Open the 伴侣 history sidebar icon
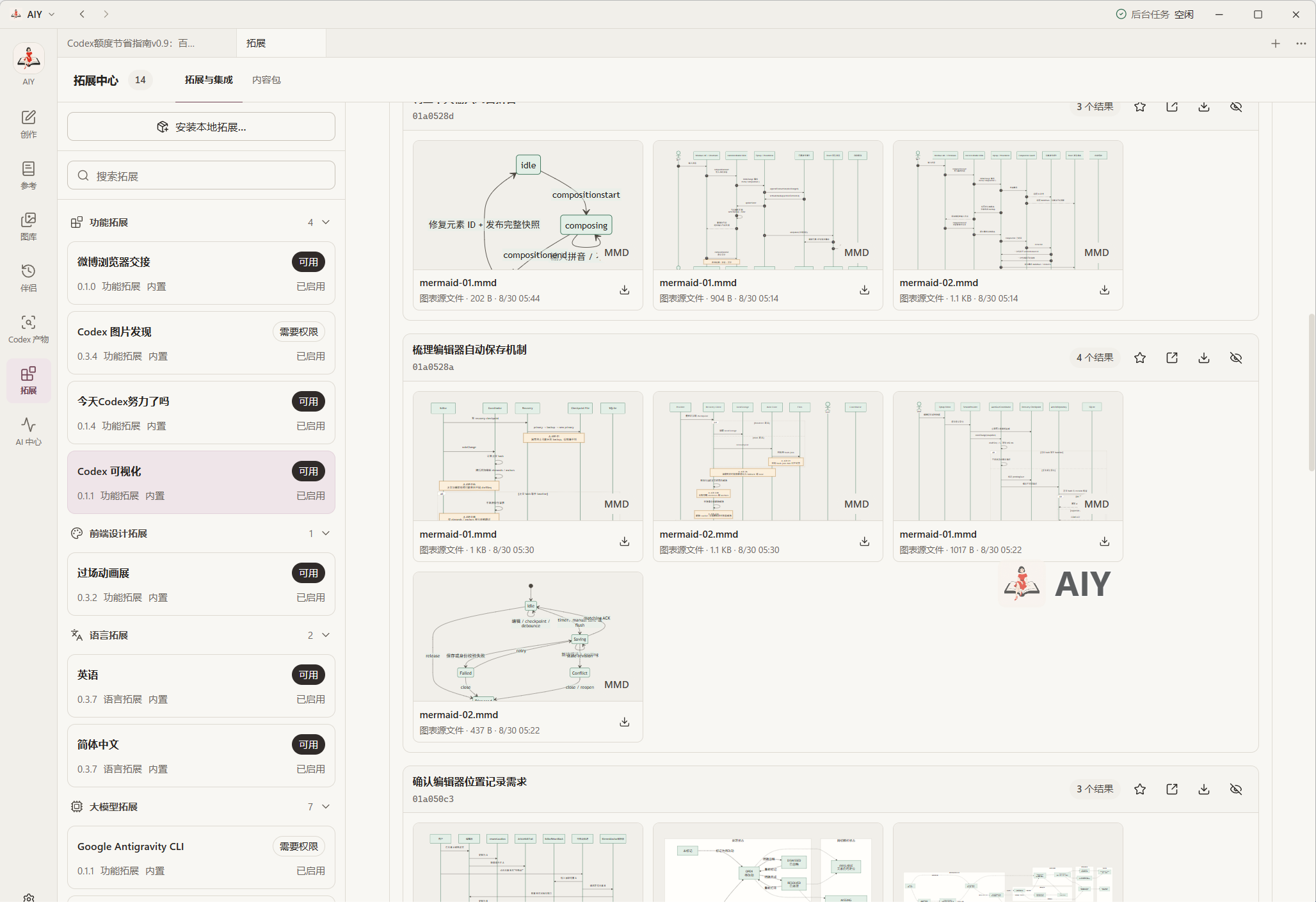 (x=28, y=278)
